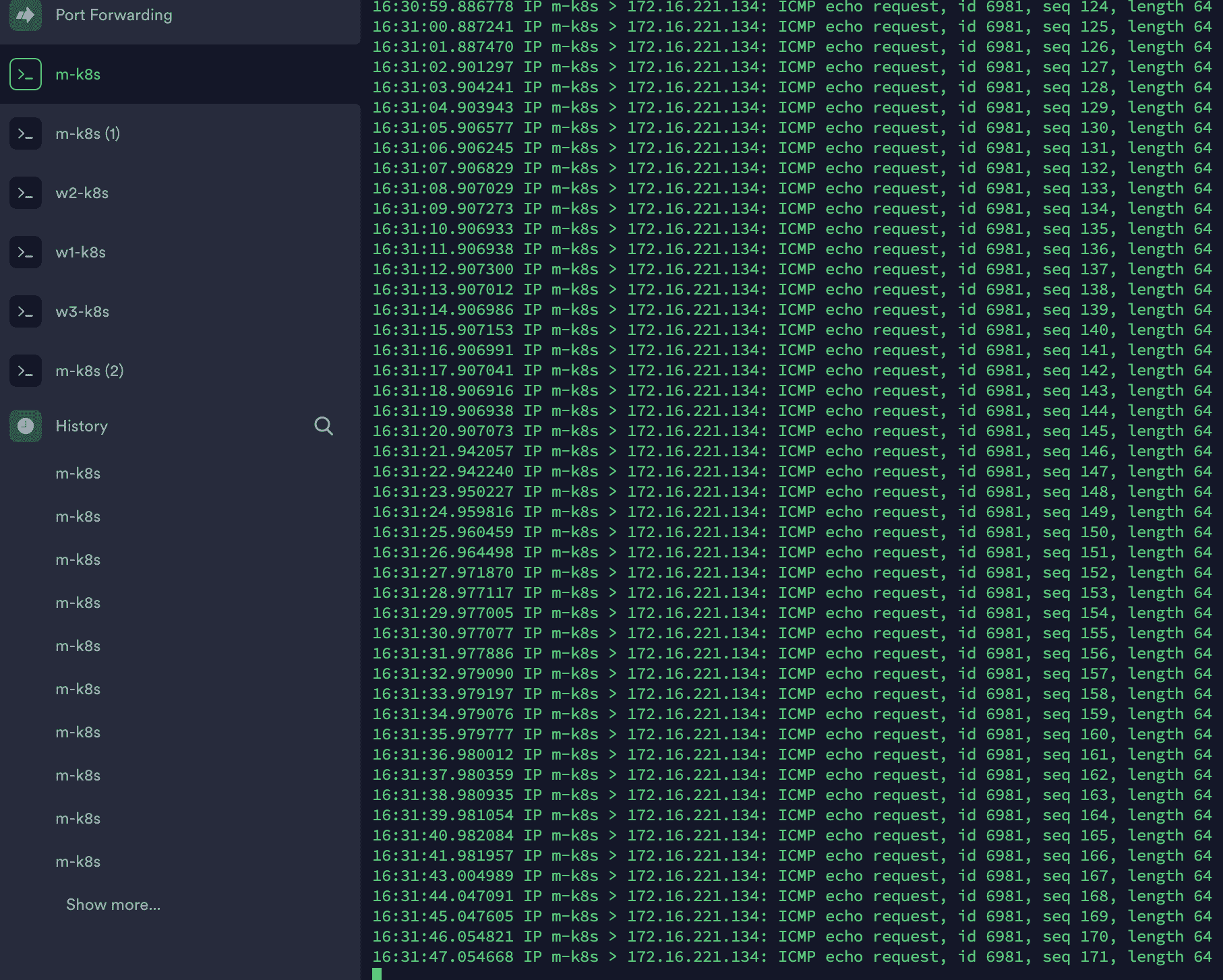Click timestamp 16:31:43.004989 in the terminal

tap(443, 876)
